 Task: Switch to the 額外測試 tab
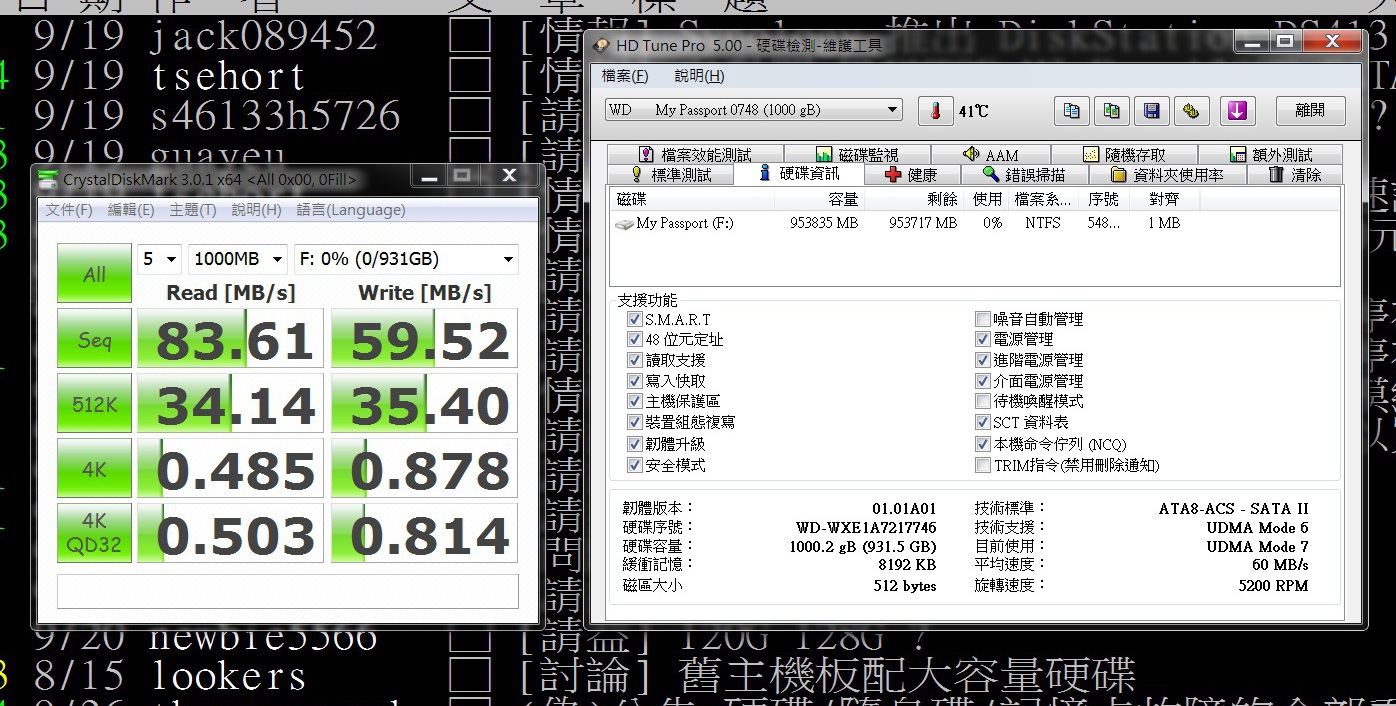pos(1271,154)
